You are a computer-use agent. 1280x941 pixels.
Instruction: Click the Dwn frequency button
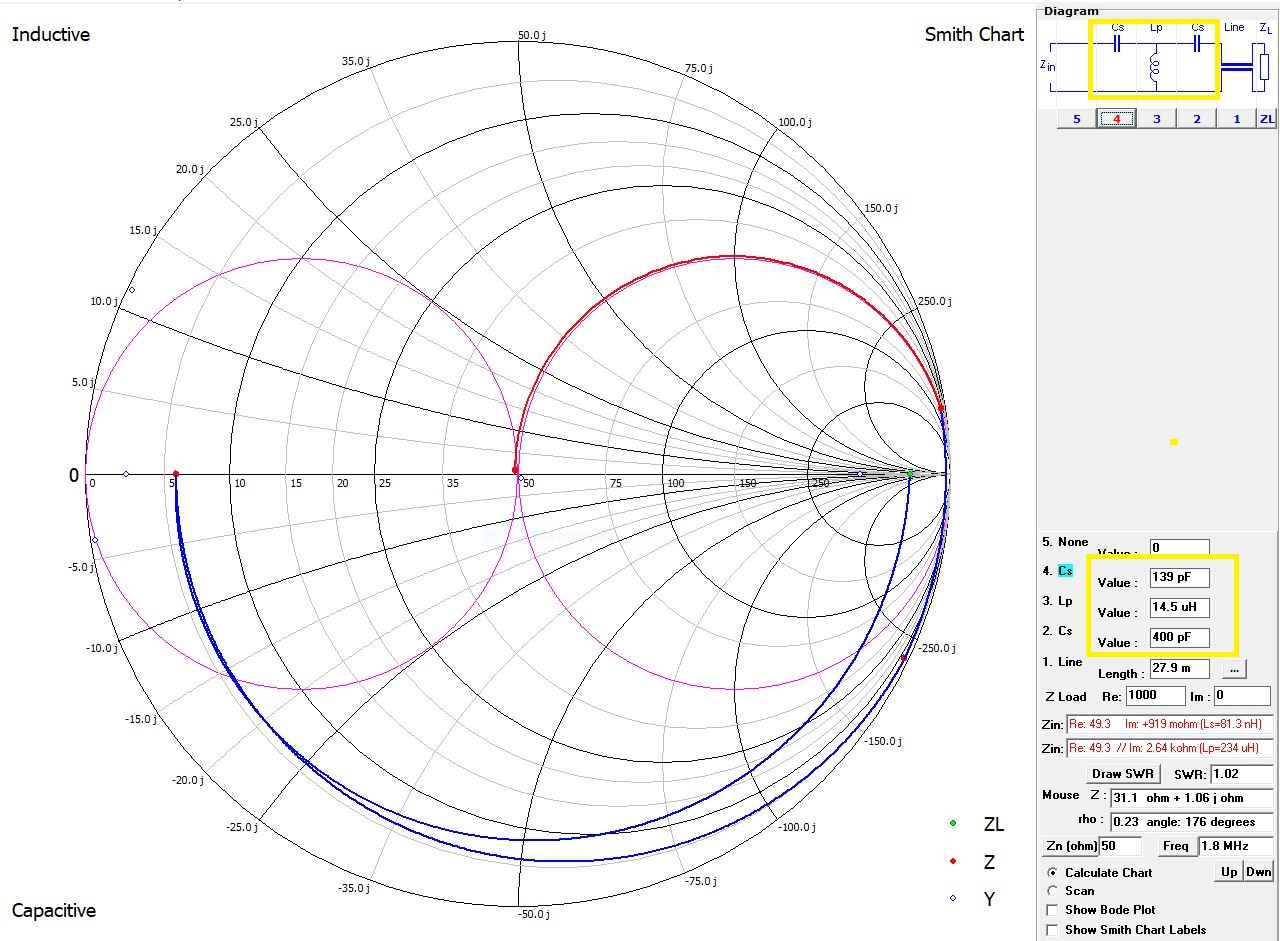click(x=1259, y=872)
